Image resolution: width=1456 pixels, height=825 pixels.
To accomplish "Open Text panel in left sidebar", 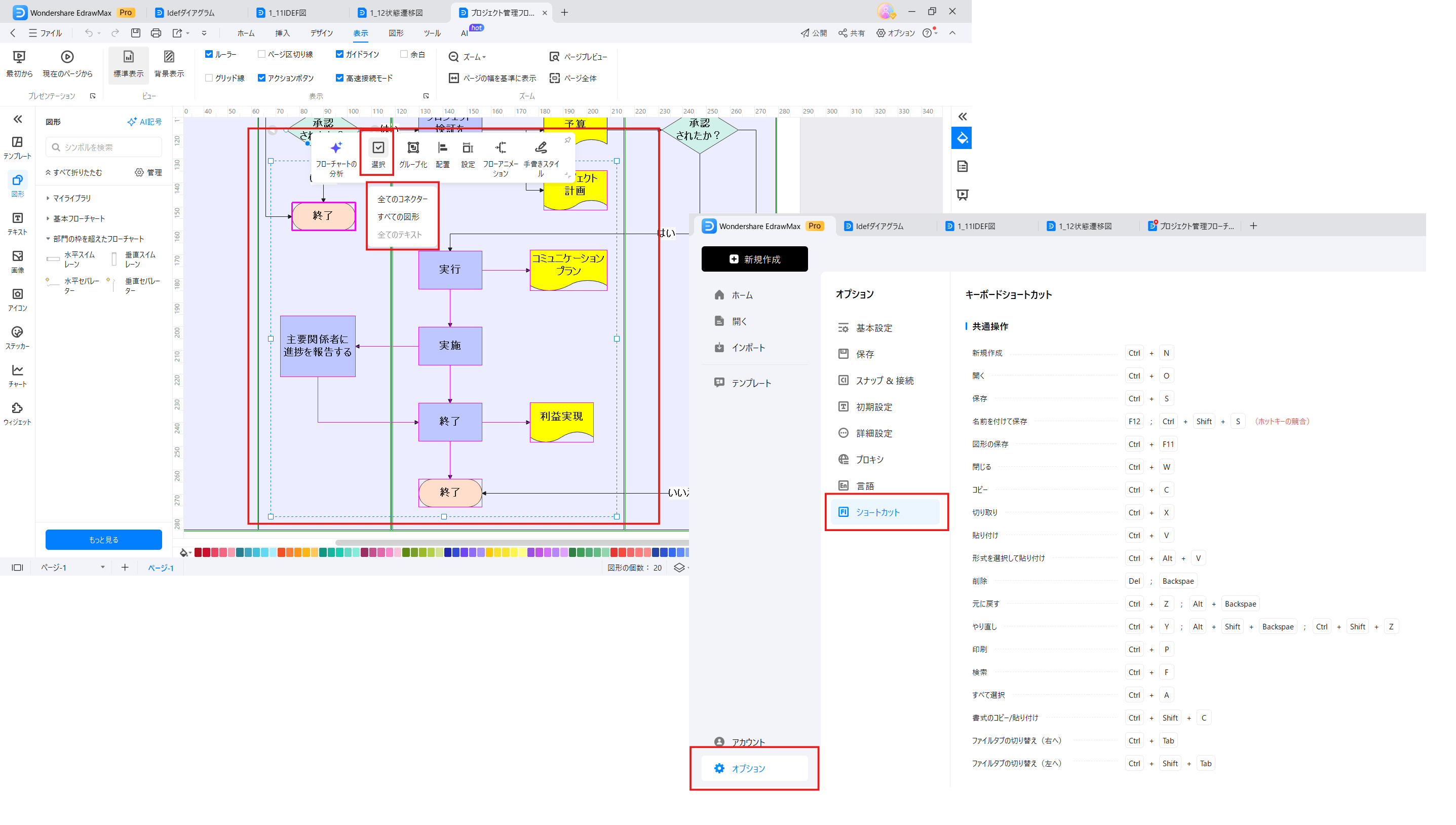I will tap(18, 224).
